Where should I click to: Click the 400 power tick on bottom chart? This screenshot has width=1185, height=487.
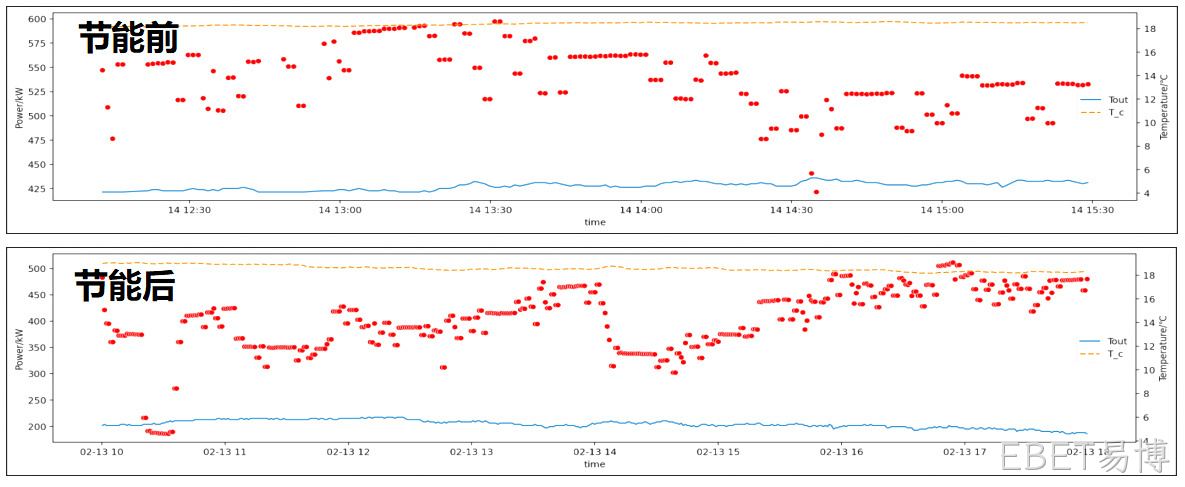click(38, 321)
